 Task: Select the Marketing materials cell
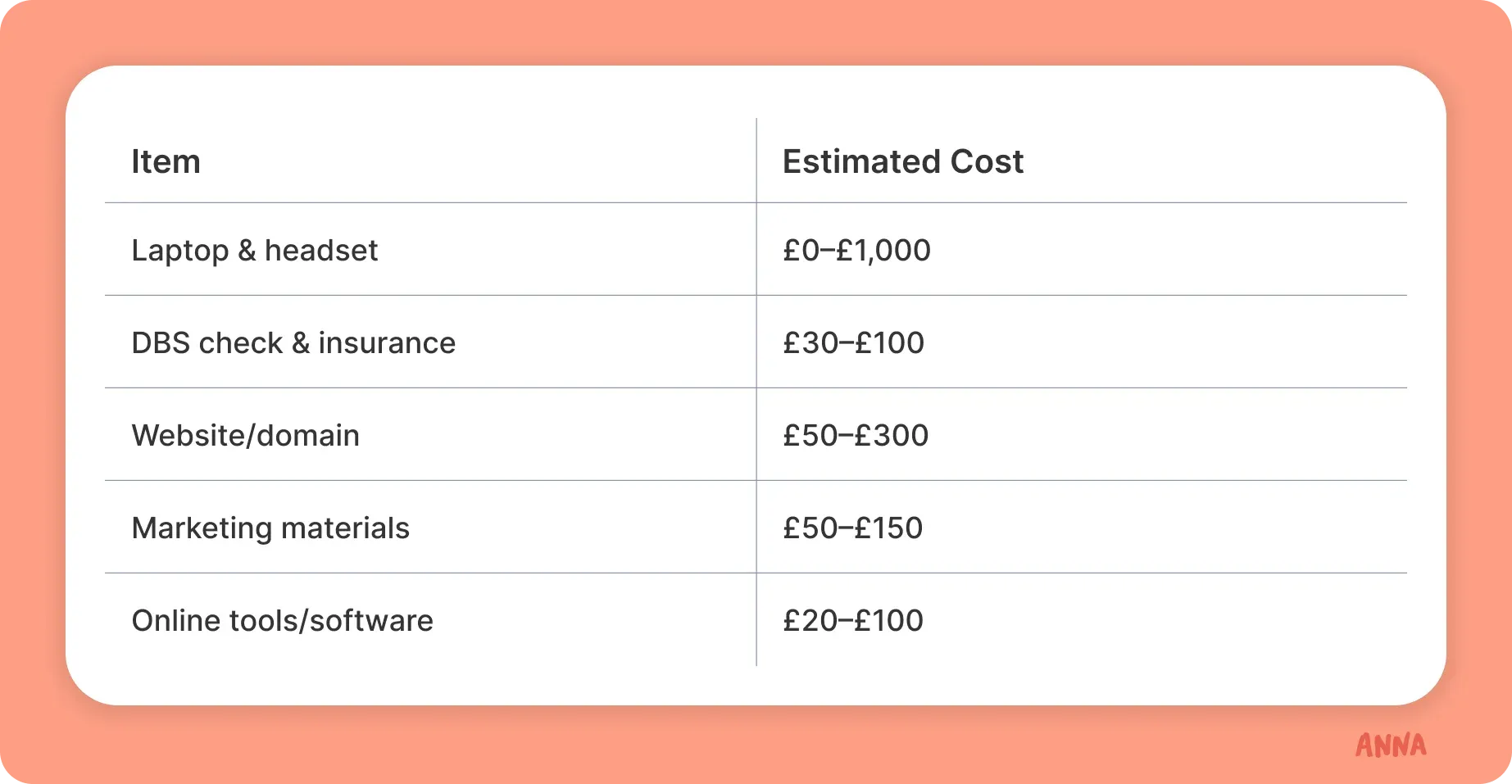point(270,528)
